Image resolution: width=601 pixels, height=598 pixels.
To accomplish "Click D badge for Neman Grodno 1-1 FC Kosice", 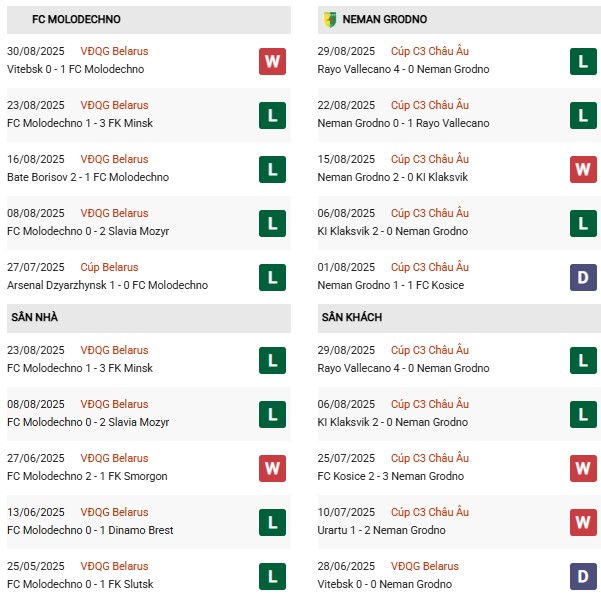I will 583,278.
